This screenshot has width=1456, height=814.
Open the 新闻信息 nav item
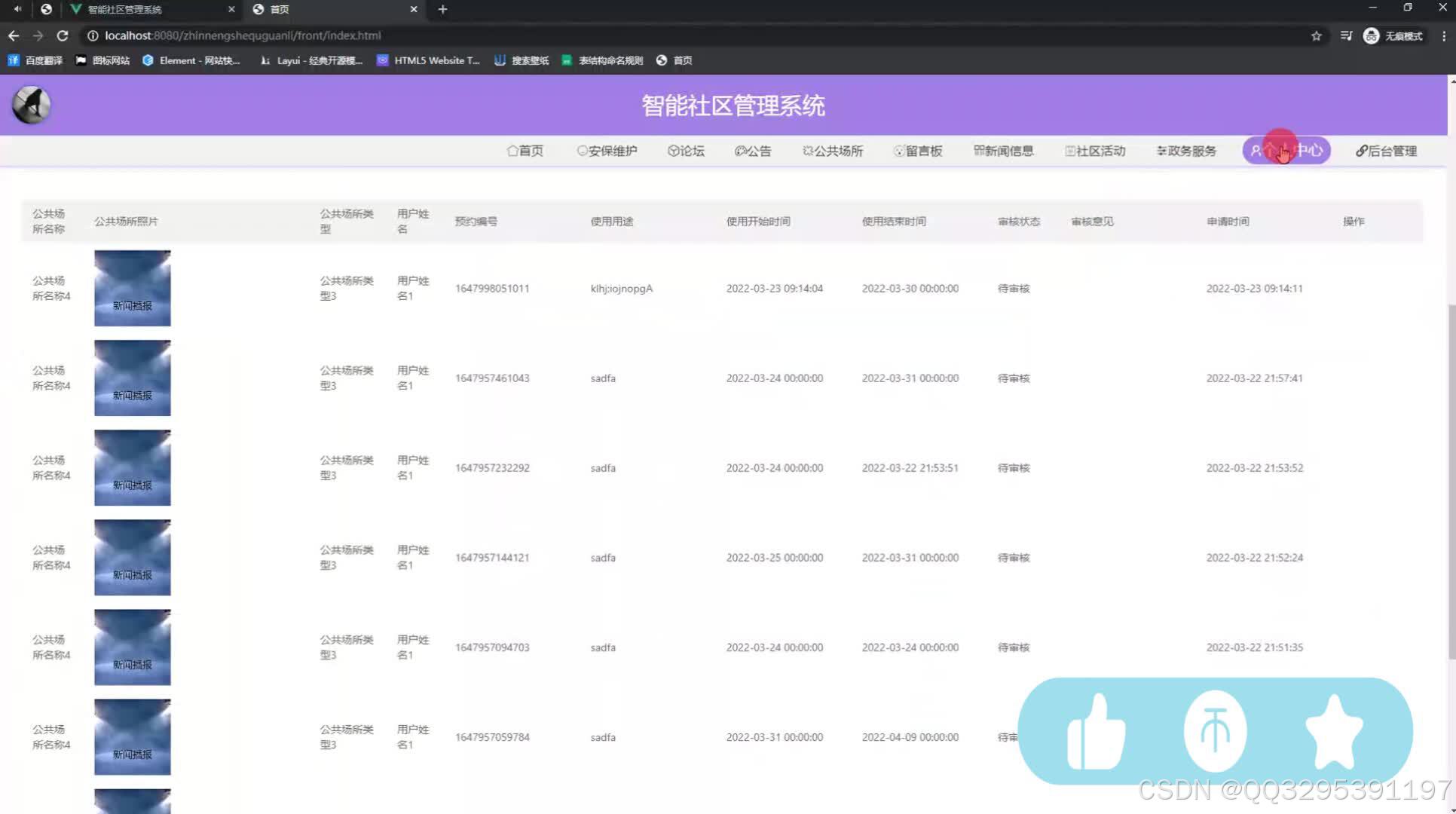pyautogui.click(x=1004, y=151)
